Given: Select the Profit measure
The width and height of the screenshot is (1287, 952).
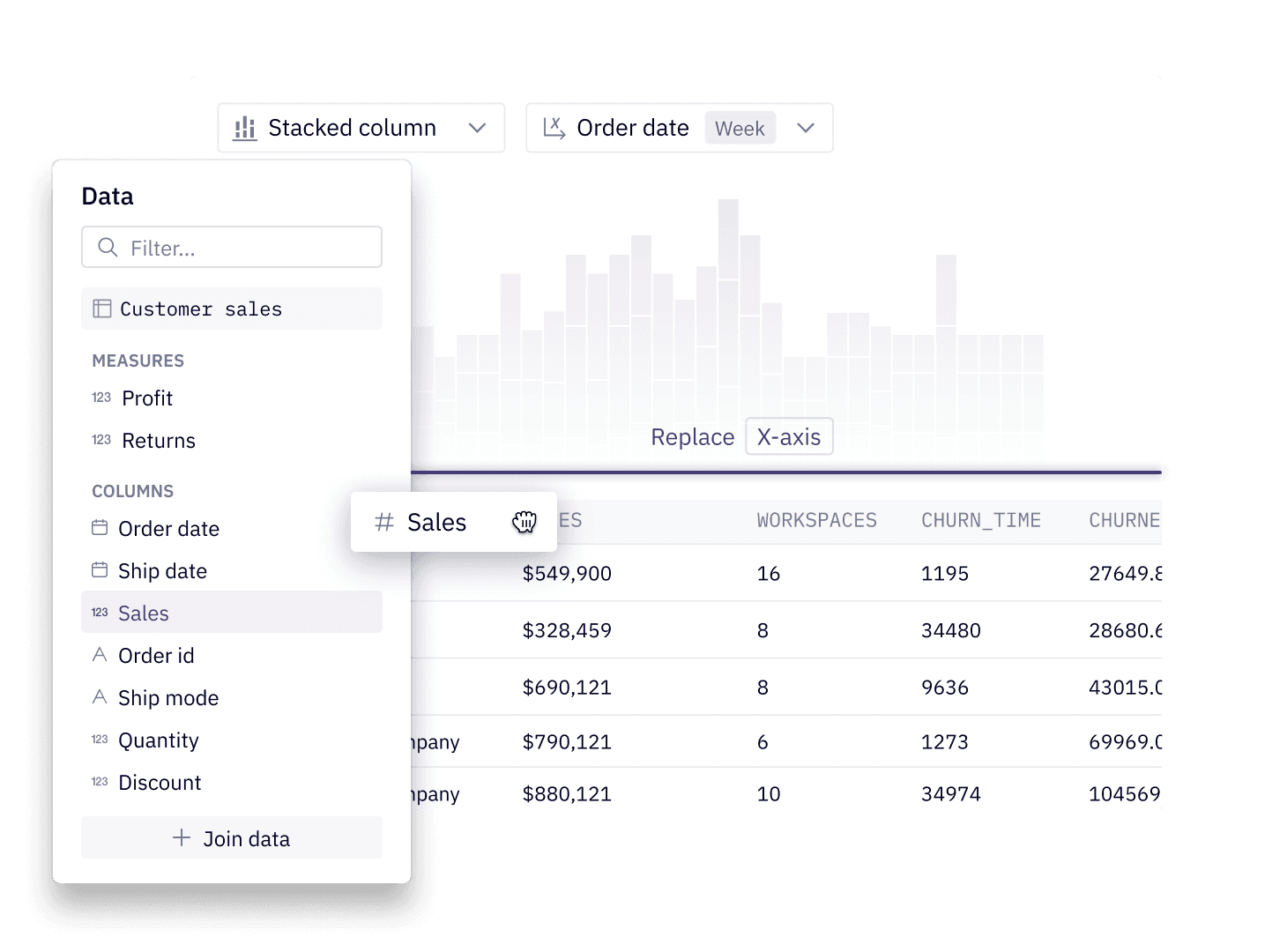Looking at the screenshot, I should click(x=147, y=398).
